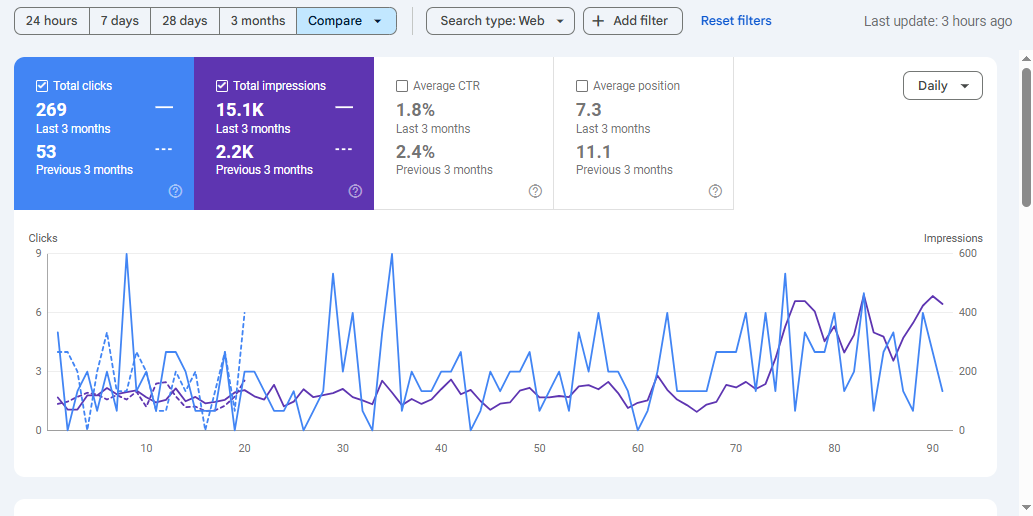
Task: Click the x-axis label 90
Action: (x=932, y=448)
